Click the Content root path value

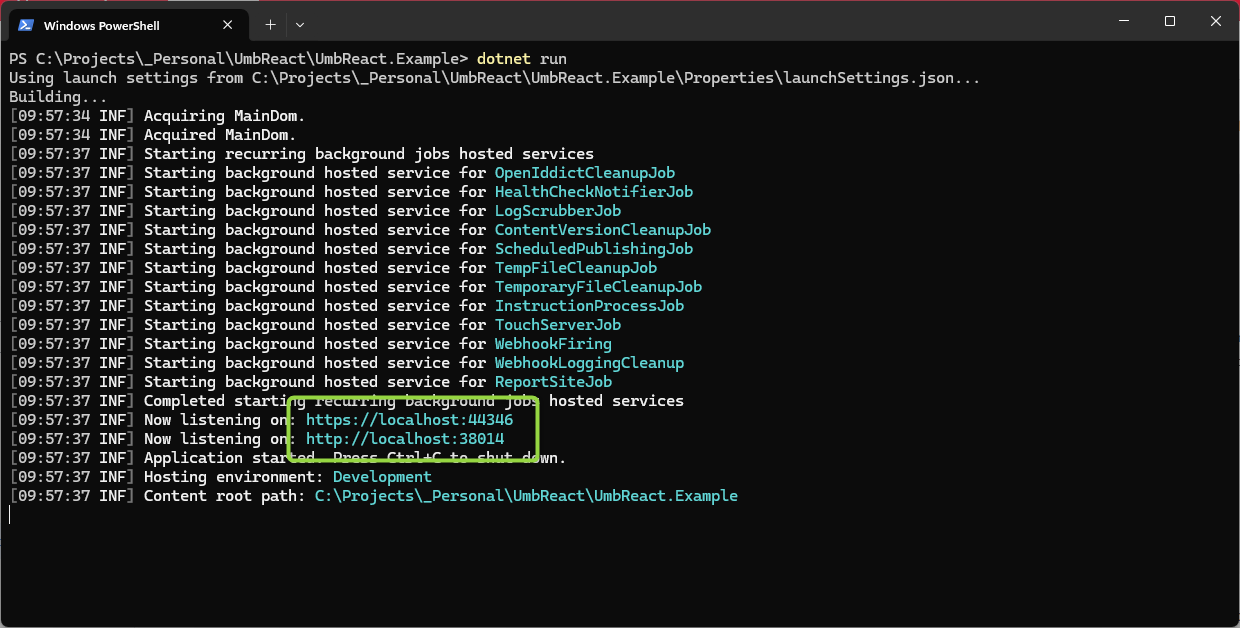click(x=526, y=496)
